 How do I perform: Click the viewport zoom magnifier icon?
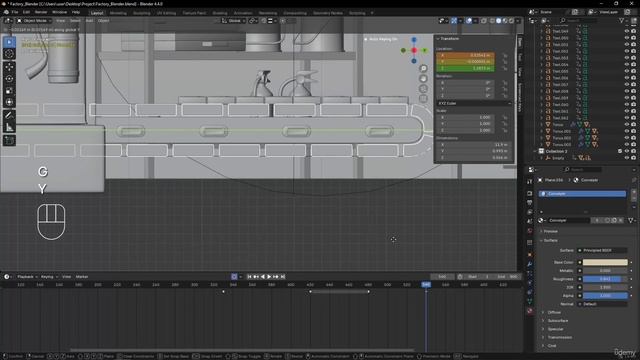click(423, 69)
